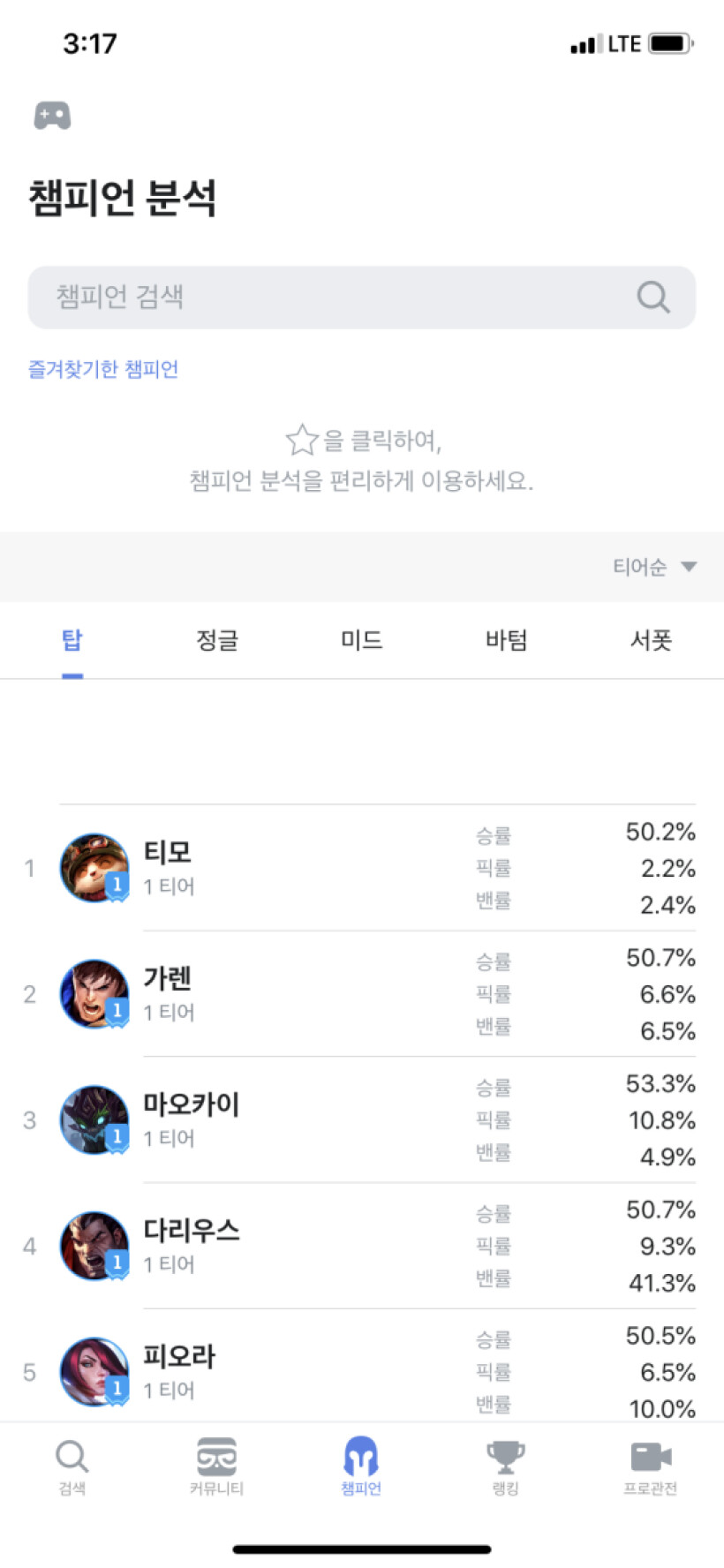The height and width of the screenshot is (1568, 724).
Task: Click the magnifier icon in search bar
Action: (653, 298)
